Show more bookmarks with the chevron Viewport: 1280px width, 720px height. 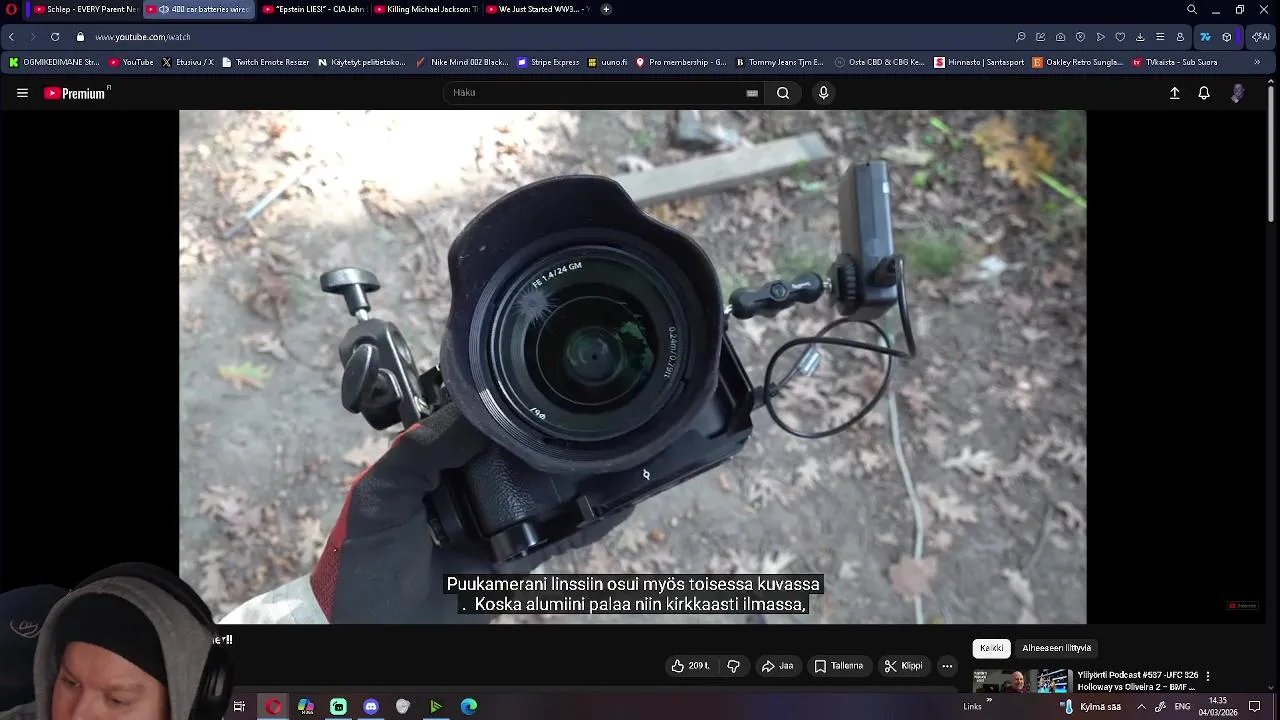pos(1257,62)
